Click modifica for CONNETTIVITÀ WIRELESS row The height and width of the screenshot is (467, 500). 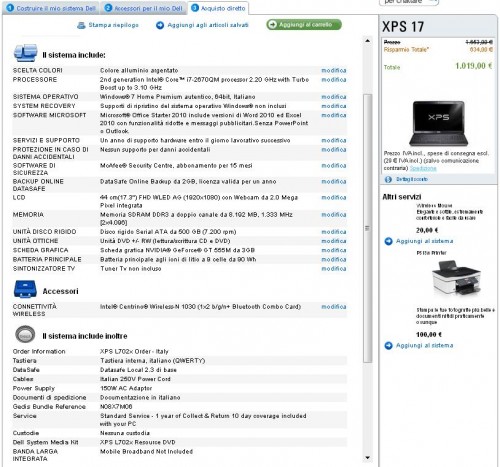pyautogui.click(x=334, y=307)
